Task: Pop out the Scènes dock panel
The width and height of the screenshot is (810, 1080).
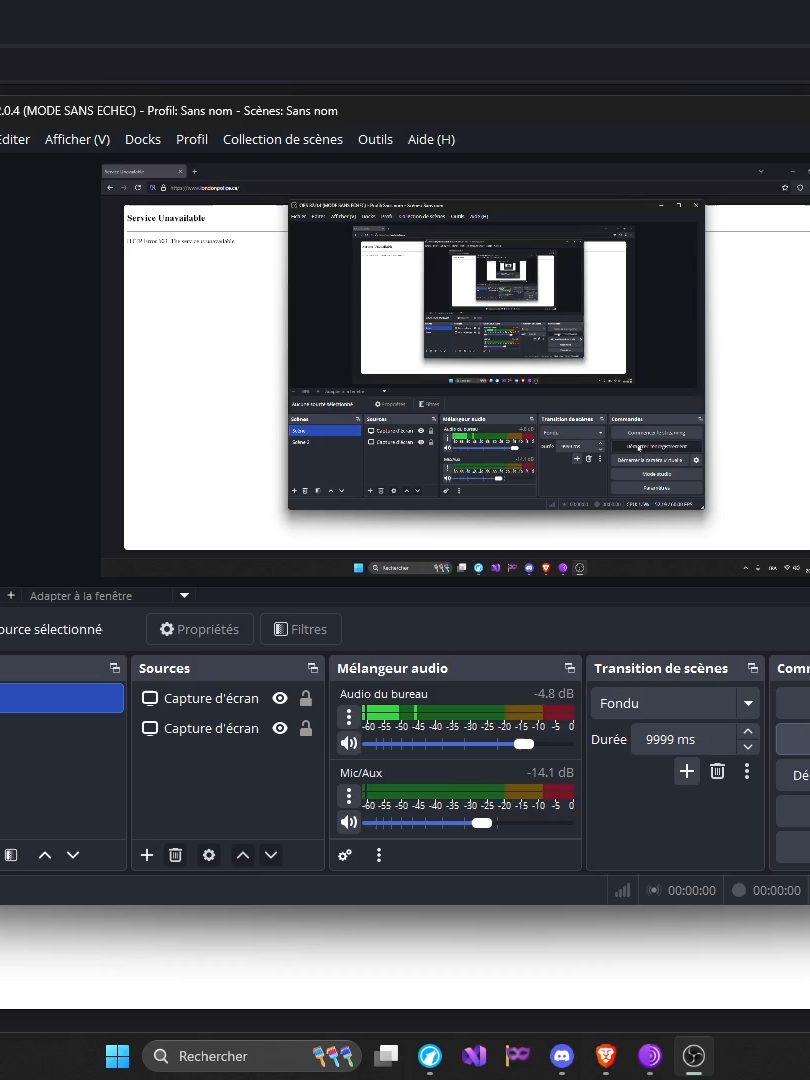Action: [115, 668]
